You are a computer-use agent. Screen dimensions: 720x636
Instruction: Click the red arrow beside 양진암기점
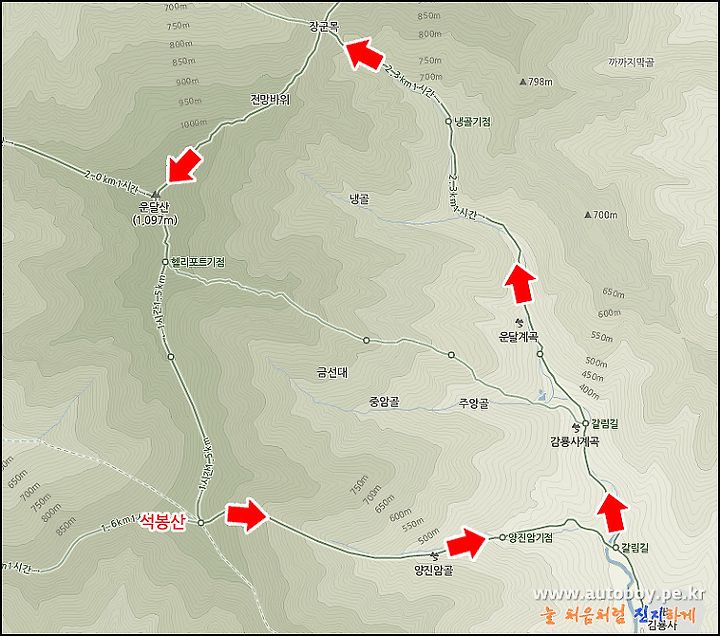tap(466, 543)
